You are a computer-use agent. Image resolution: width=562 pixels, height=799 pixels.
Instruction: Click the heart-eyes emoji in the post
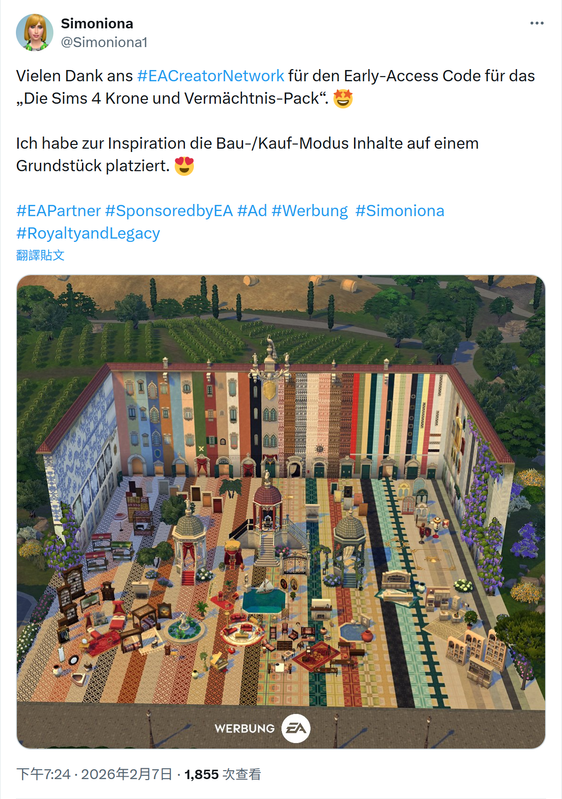pos(184,166)
